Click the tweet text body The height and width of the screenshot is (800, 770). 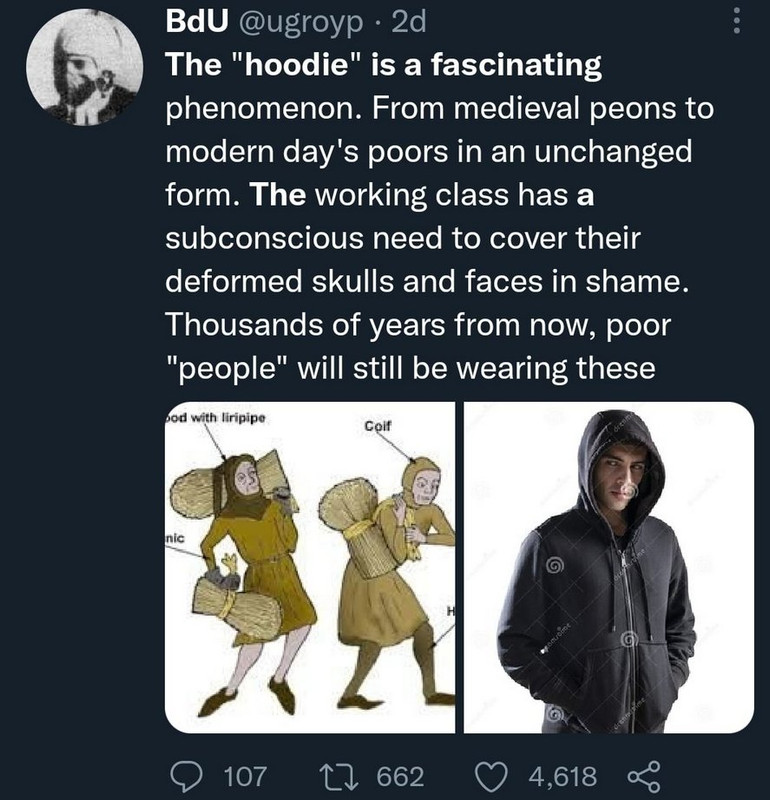[439, 217]
